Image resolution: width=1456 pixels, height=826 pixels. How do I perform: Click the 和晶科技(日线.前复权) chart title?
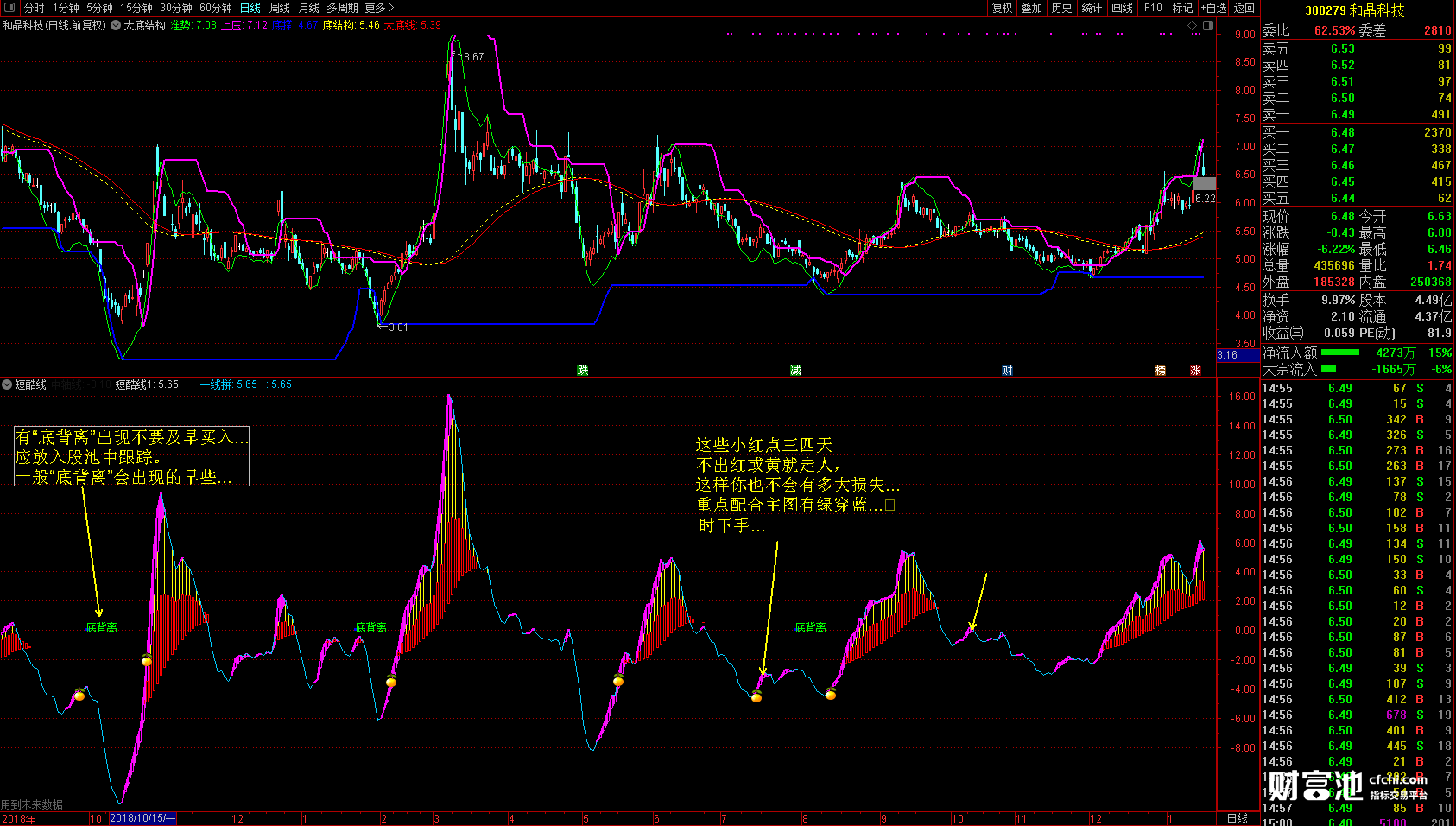[54, 25]
